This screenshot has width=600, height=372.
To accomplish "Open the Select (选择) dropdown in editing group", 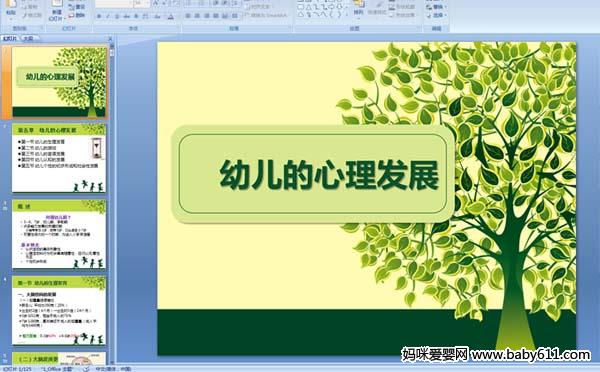I will [x=437, y=15].
